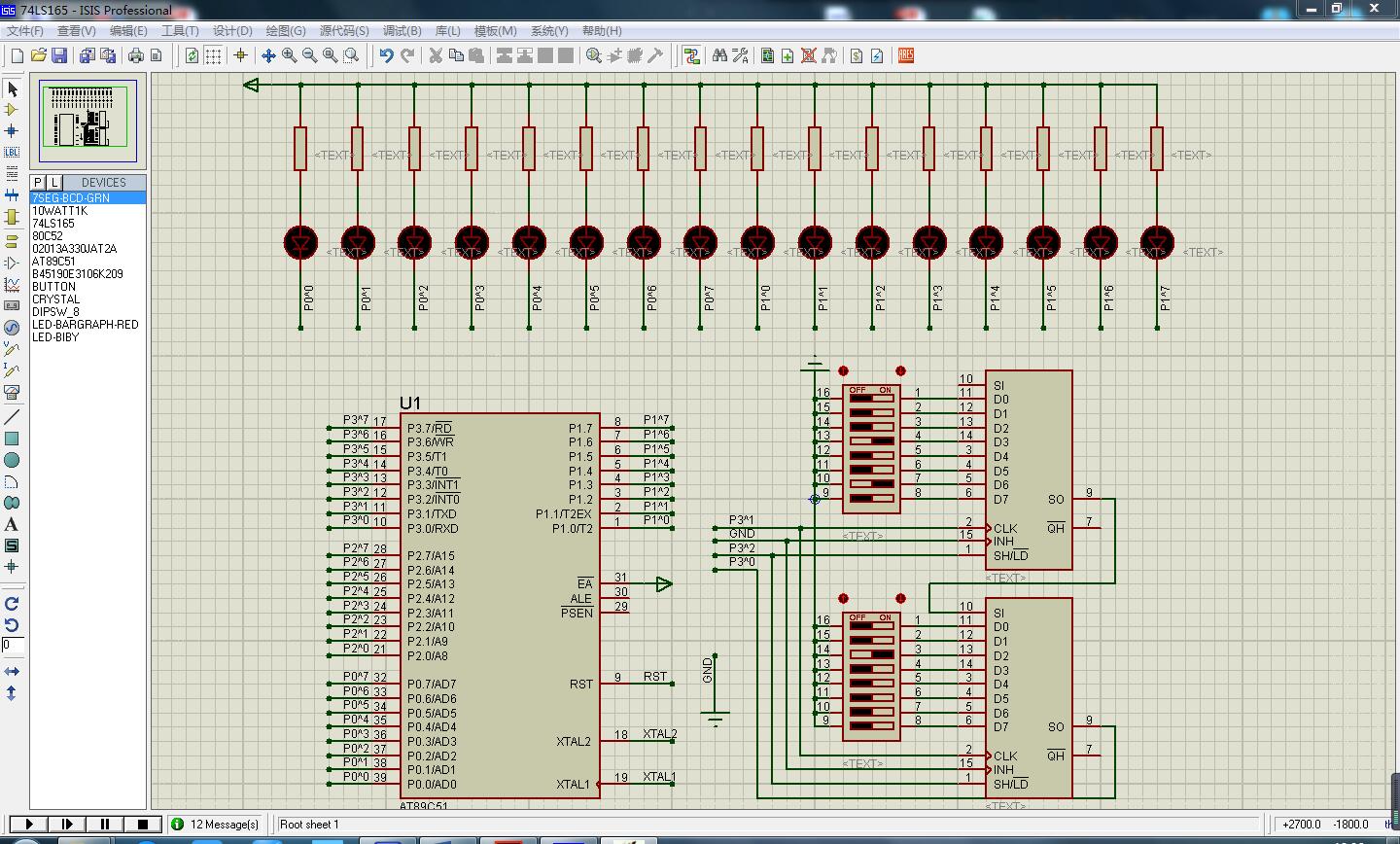Select Generator mode
The height and width of the screenshot is (844, 1400).
12,327
